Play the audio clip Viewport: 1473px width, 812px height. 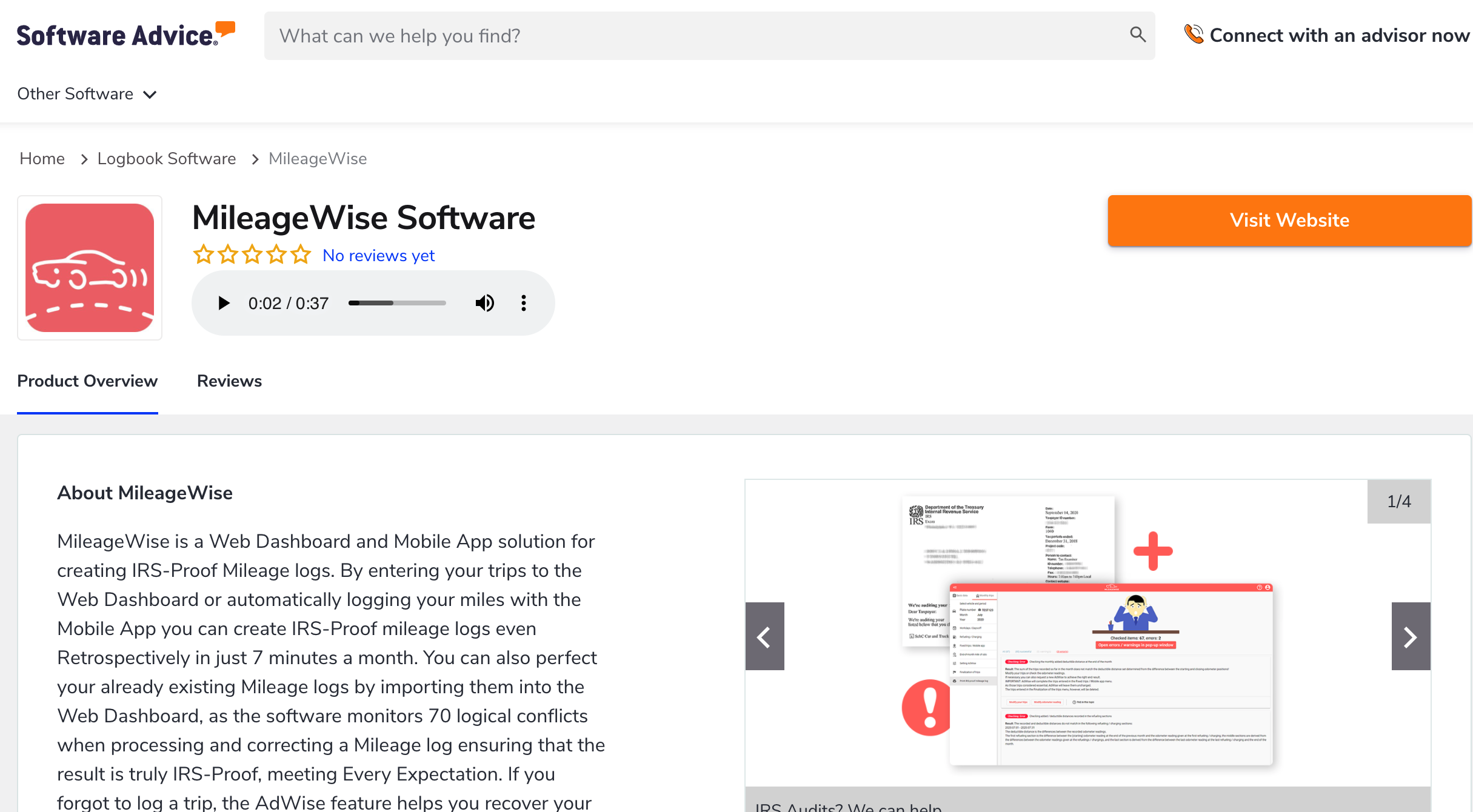point(224,303)
